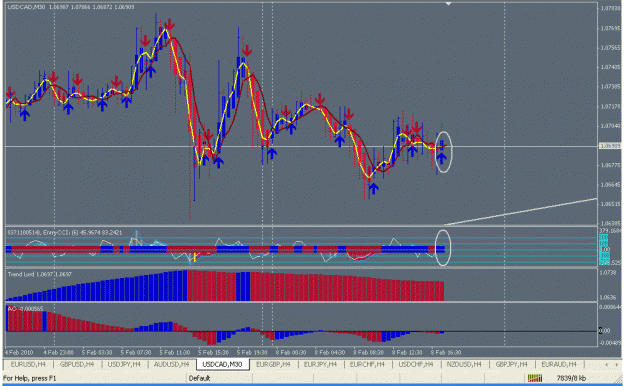Click the chart shift triangle marker at top

[x=448, y=4]
